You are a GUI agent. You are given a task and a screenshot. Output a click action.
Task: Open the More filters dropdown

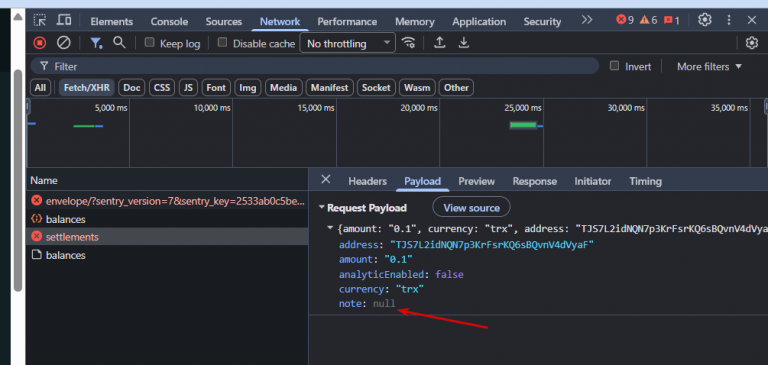pos(709,67)
